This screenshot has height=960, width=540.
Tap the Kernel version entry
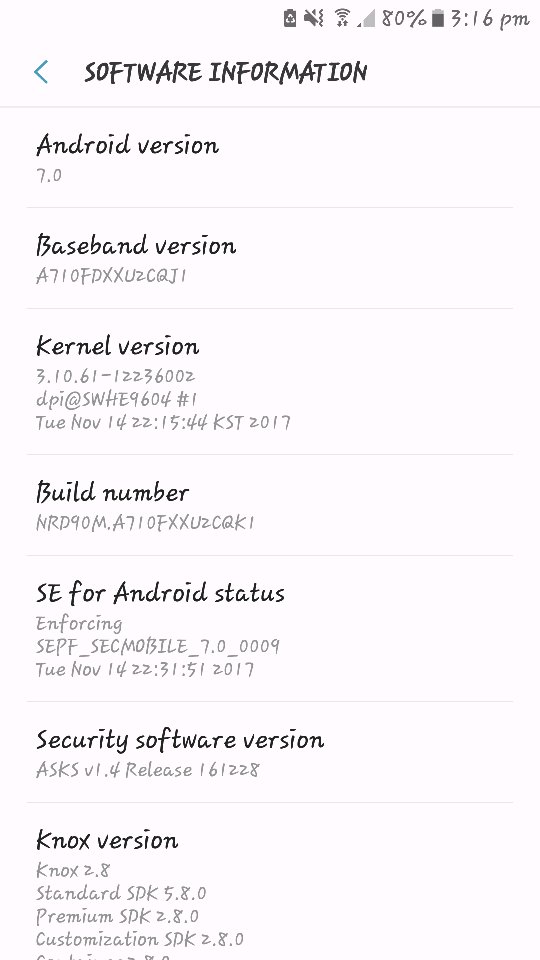point(270,382)
